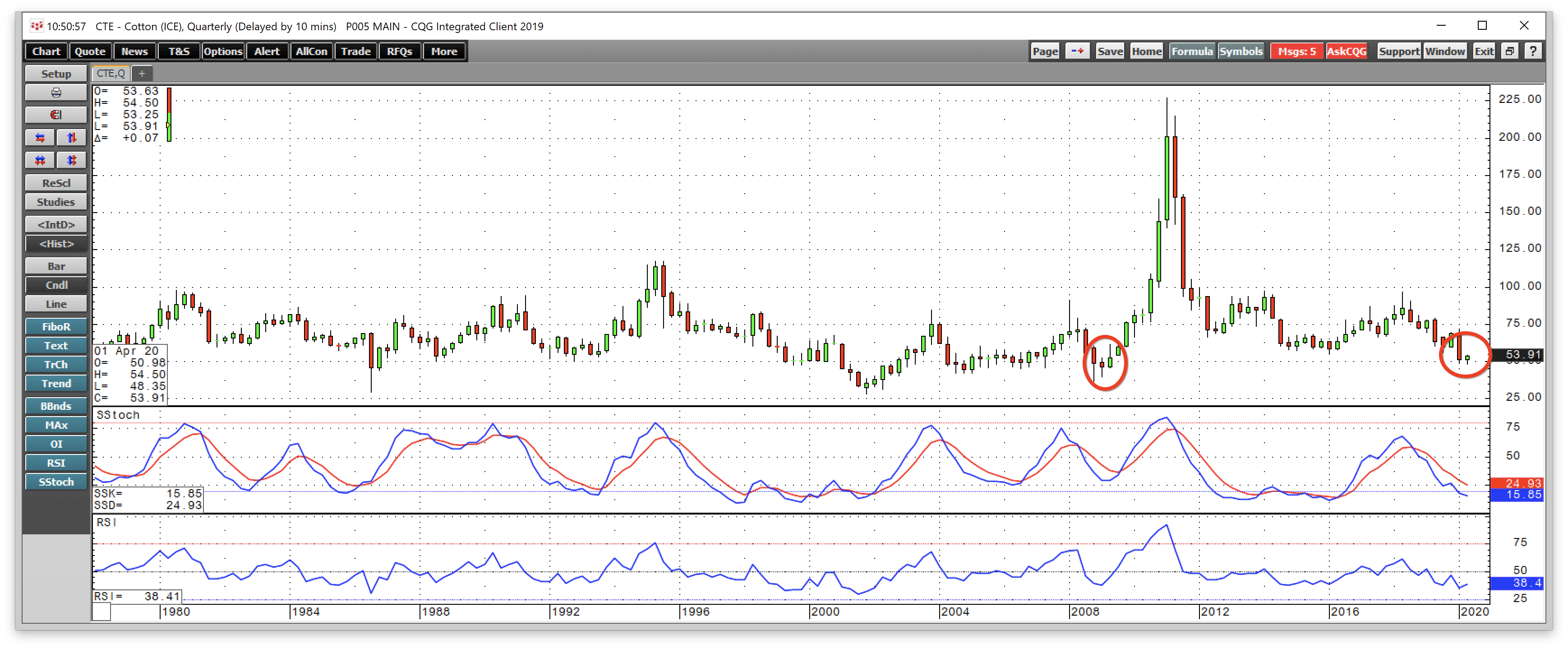Click the minus-plus page toolbar icon
Viewport: 1568px width, 649px height.
tap(1077, 51)
